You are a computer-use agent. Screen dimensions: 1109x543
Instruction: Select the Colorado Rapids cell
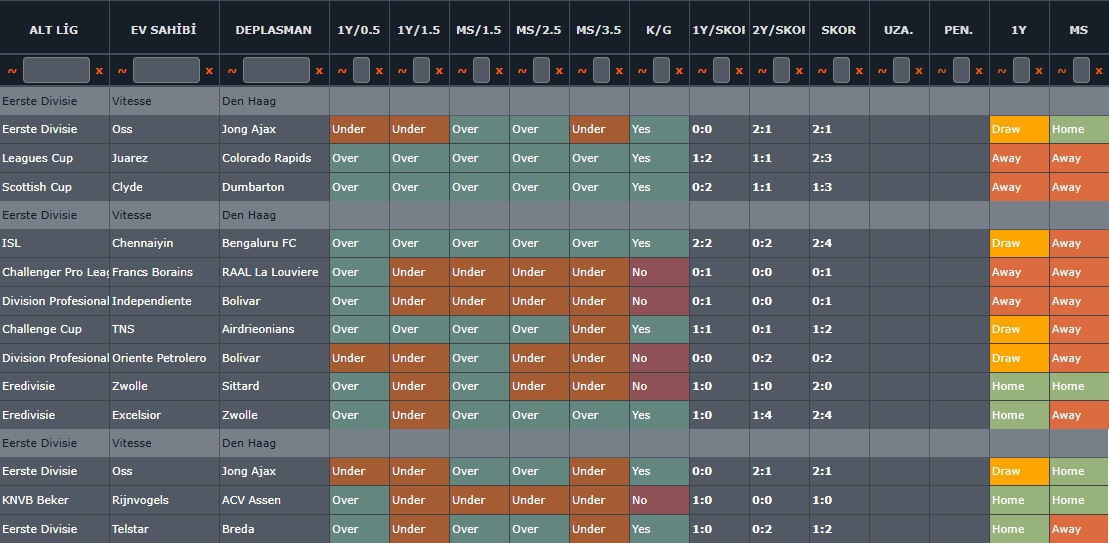pyautogui.click(x=274, y=158)
